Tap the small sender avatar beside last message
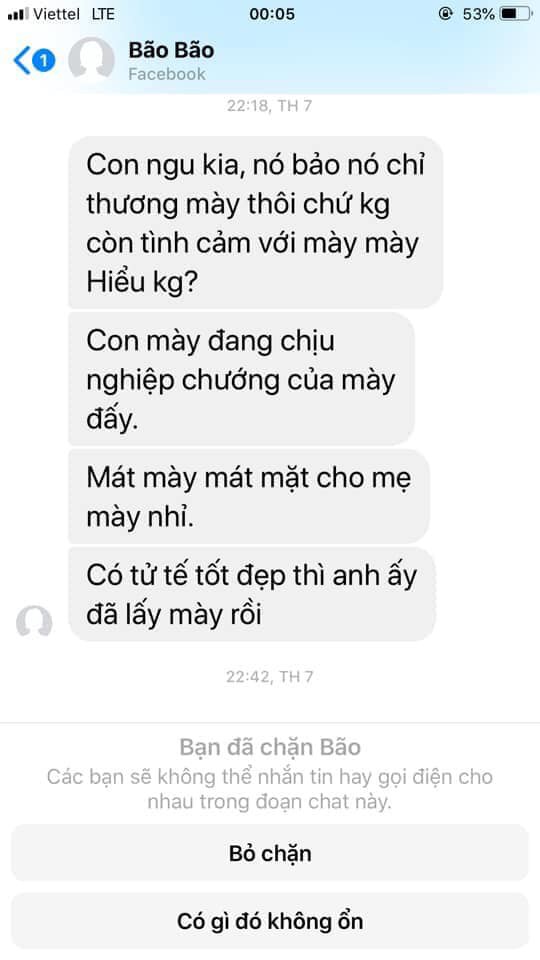Viewport: 540px width, 960px height. click(34, 621)
